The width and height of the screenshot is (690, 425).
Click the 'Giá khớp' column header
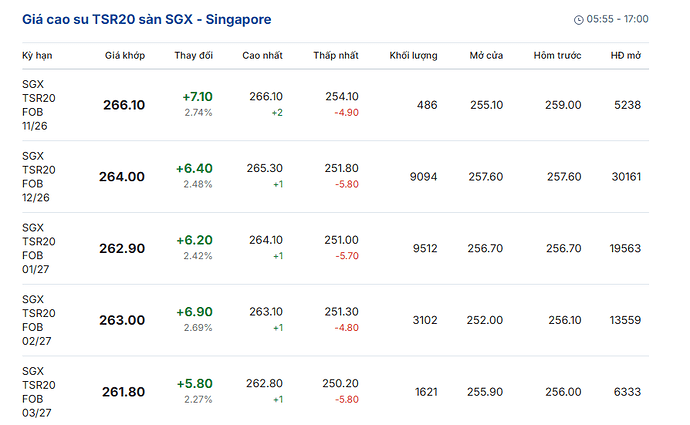[x=125, y=55]
